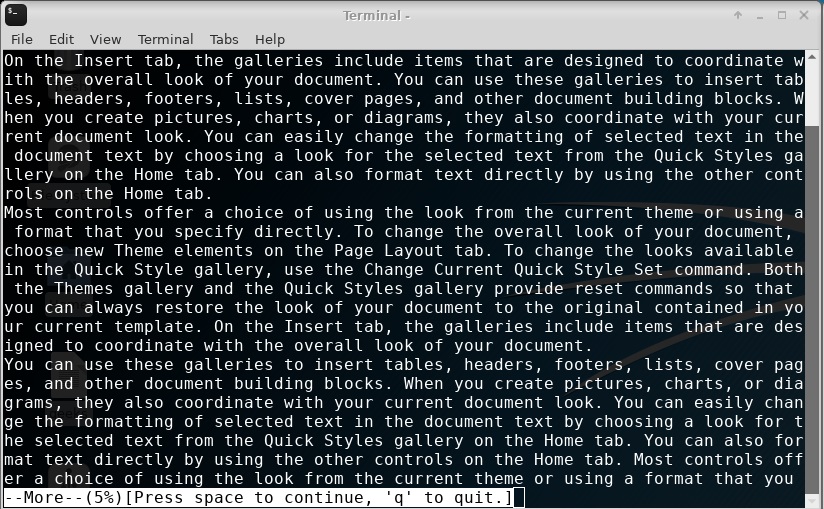Image resolution: width=824 pixels, height=509 pixels.
Task: Open the Help menu
Action: 270,39
